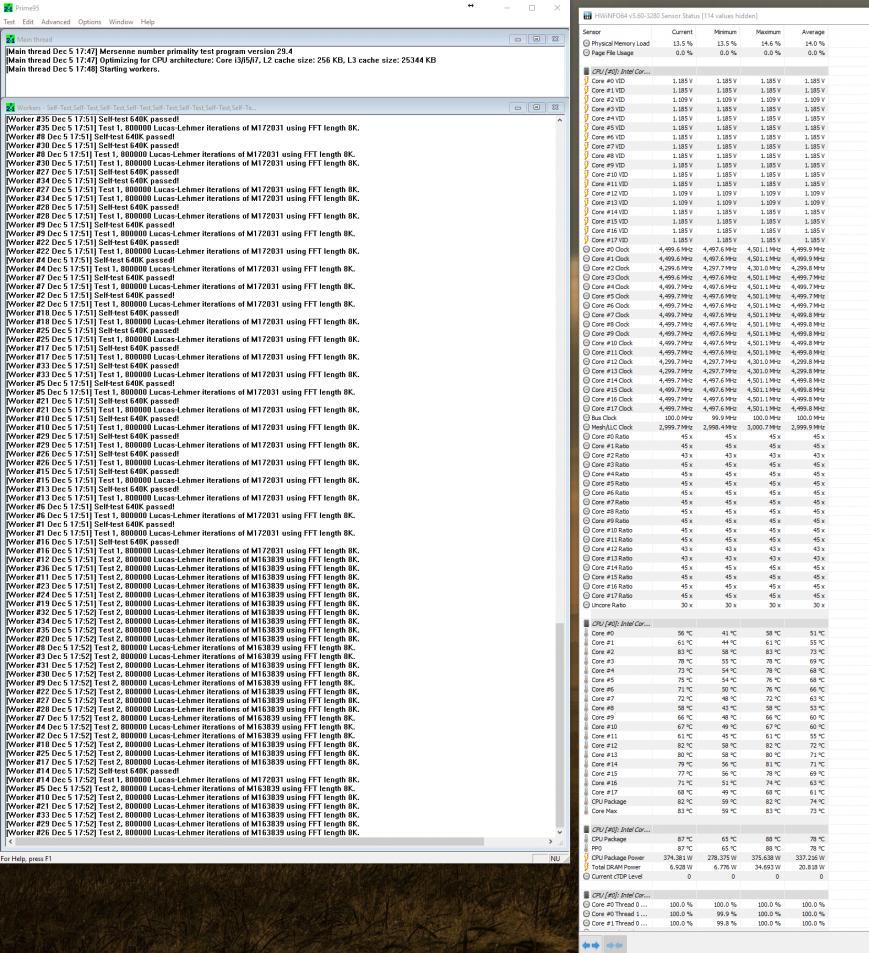The width and height of the screenshot is (869, 953).
Task: Click chip icon of CPU group above Core #0 Thread 0
Action: click(586, 895)
